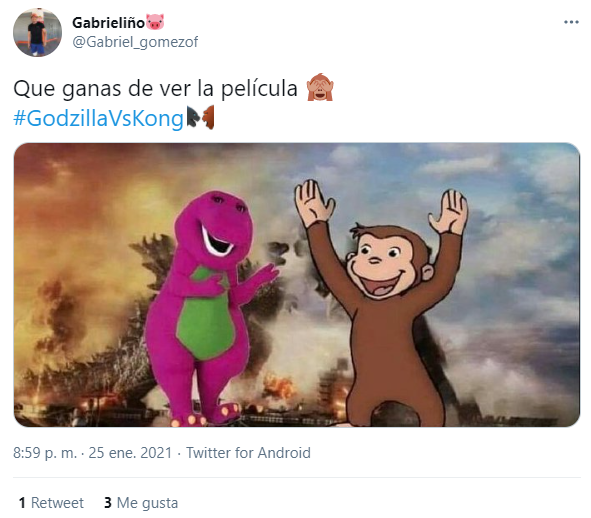
Task: Click the date 25 ene. 2021
Action: point(130,453)
